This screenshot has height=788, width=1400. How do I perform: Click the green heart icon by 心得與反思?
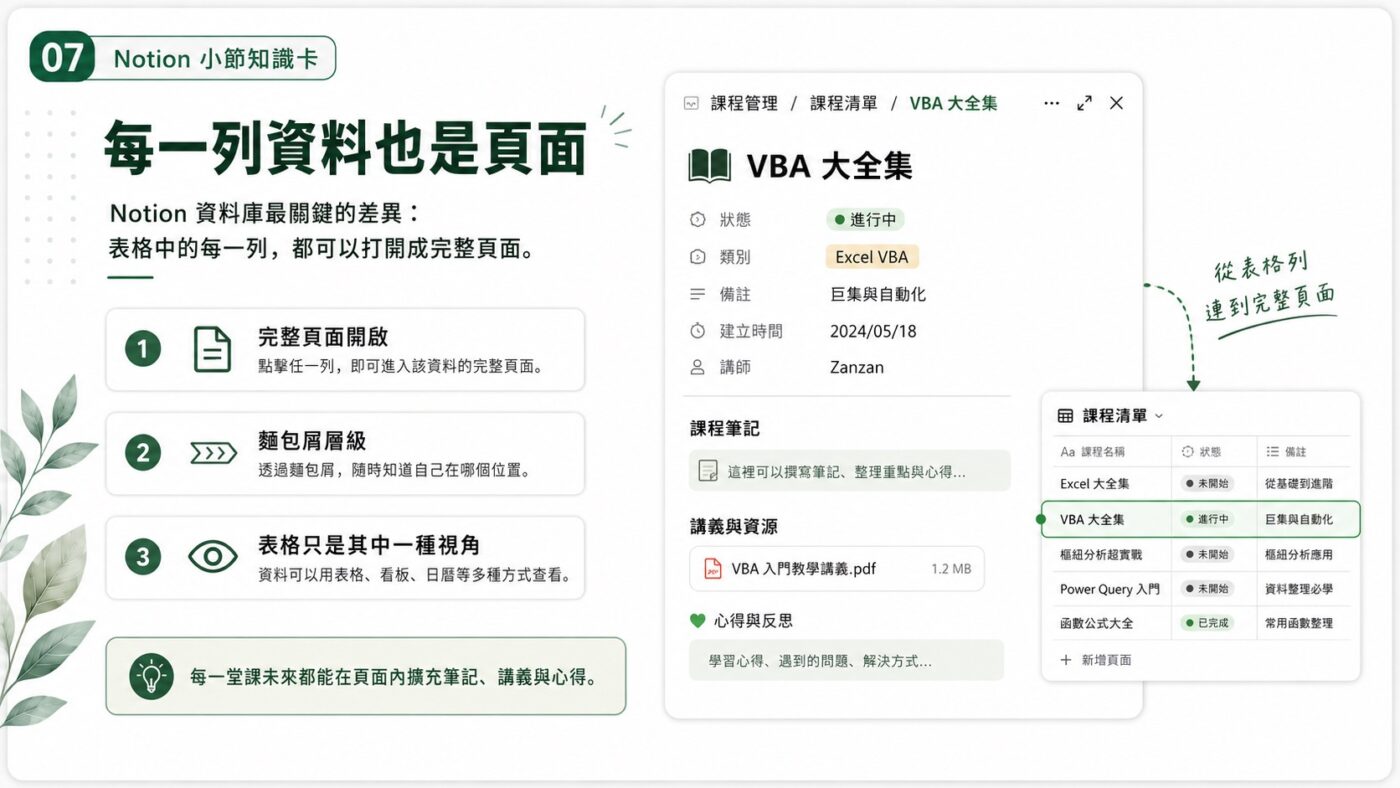click(698, 621)
